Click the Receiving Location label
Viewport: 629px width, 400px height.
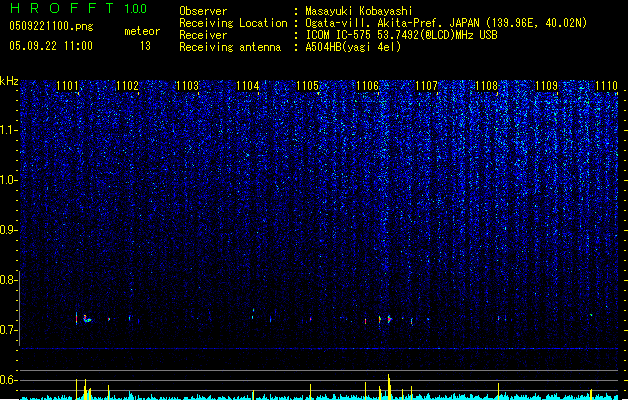point(233,23)
